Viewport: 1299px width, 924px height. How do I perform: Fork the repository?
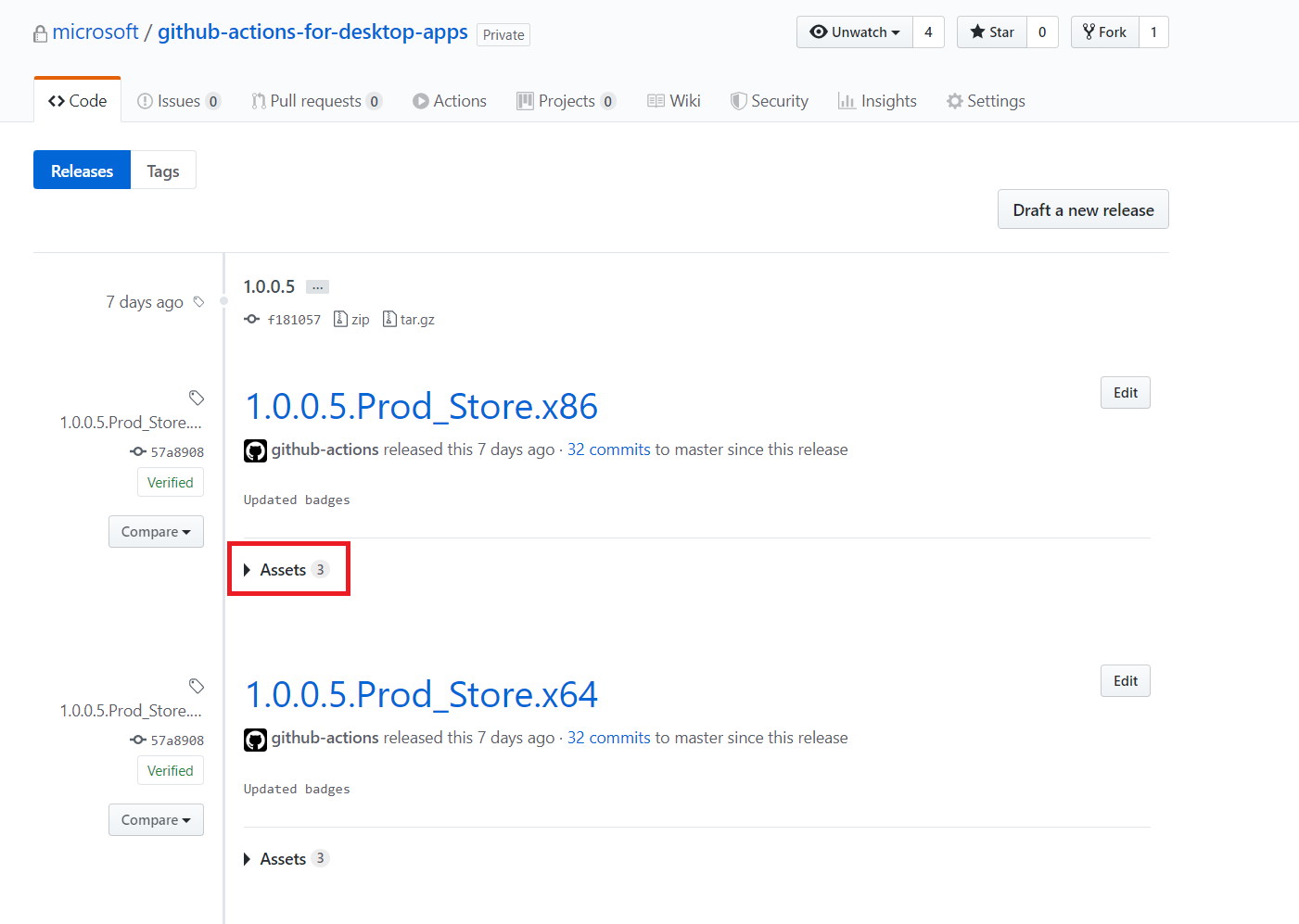1104,32
